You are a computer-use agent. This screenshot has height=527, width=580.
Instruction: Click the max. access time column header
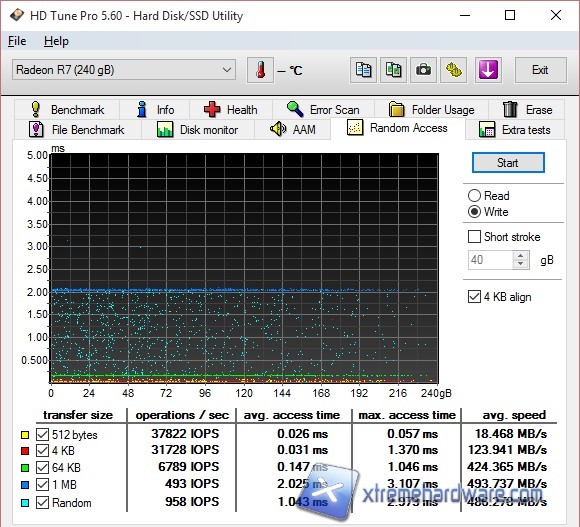[407, 415]
